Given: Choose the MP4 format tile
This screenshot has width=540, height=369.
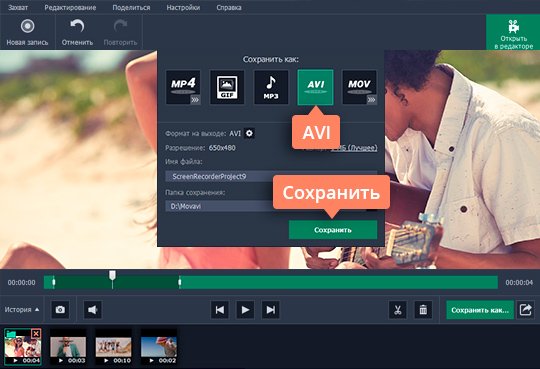Looking at the screenshot, I should tap(183, 87).
